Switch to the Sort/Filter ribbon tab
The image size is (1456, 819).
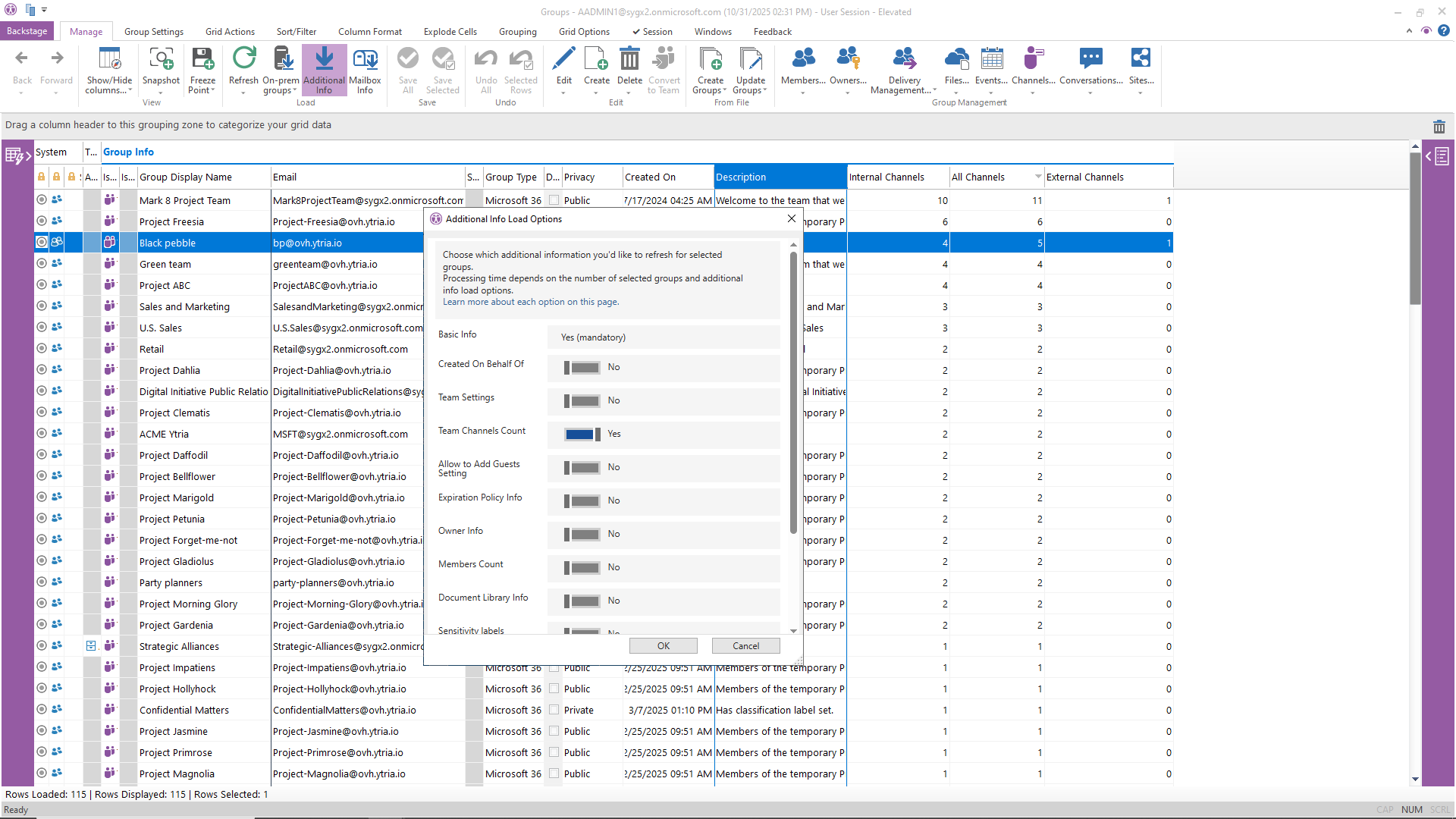(x=296, y=32)
